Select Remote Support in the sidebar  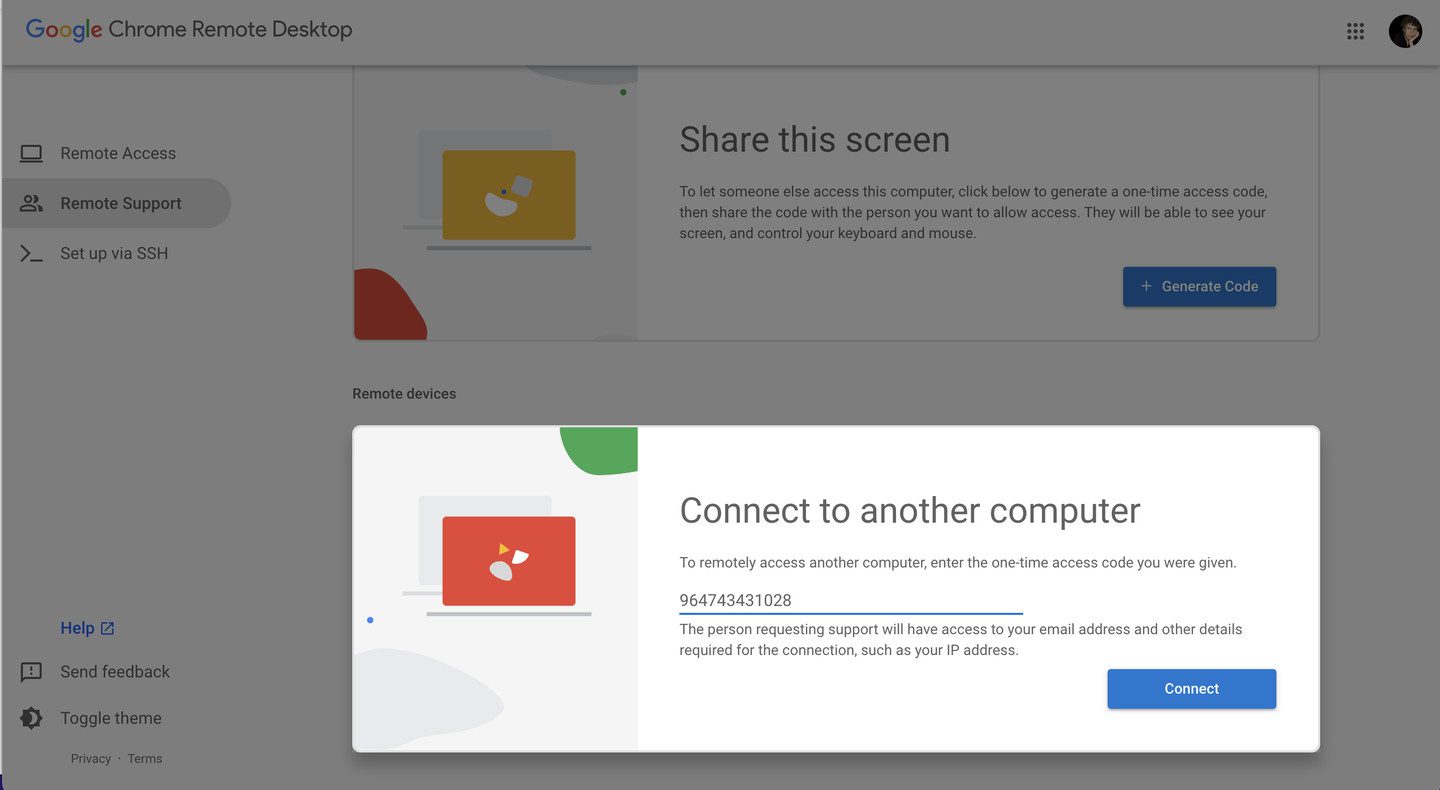point(117,203)
